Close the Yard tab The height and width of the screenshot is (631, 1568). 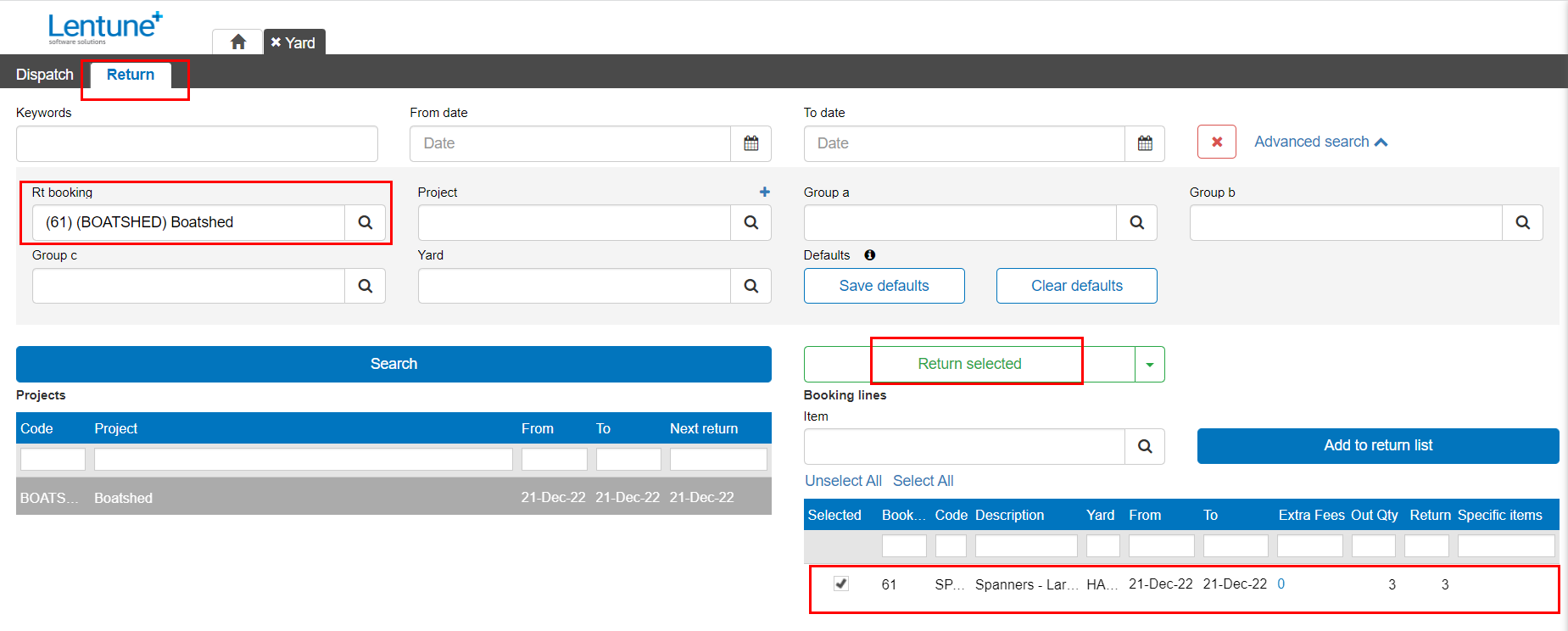[x=276, y=42]
